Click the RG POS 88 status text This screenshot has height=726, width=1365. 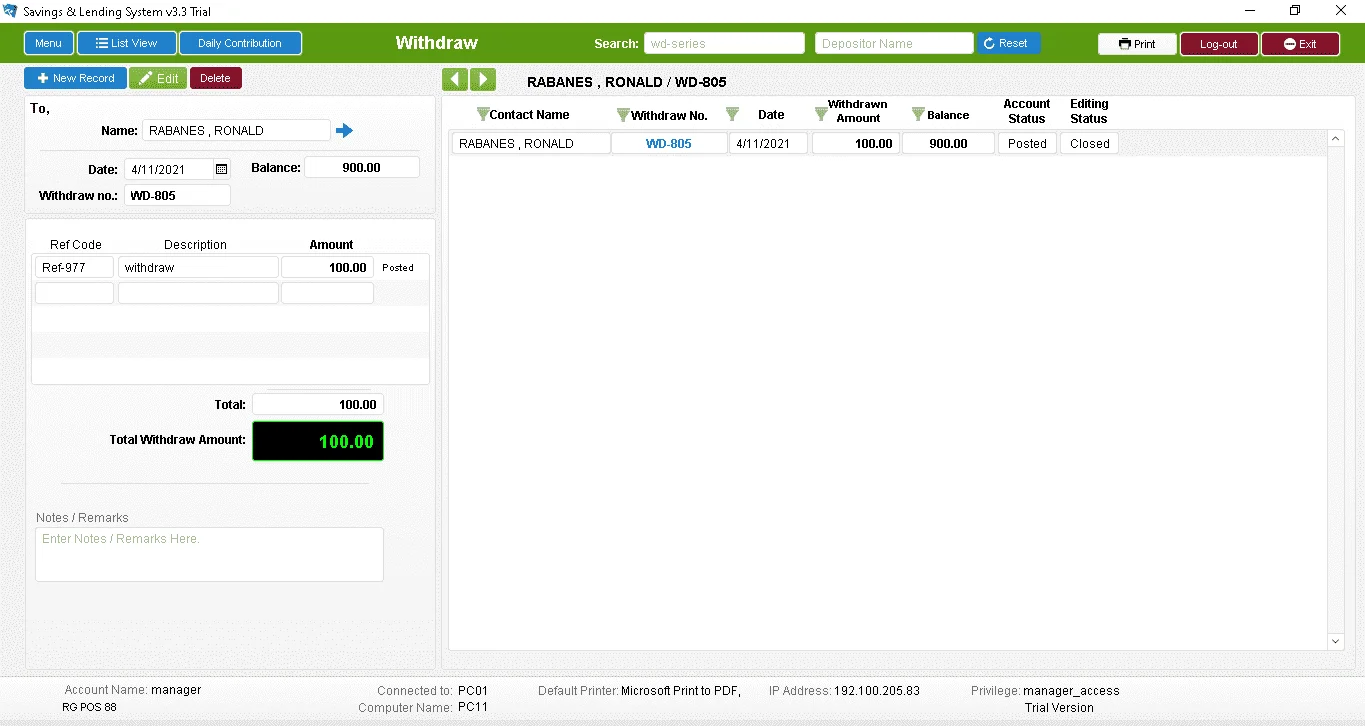point(89,707)
